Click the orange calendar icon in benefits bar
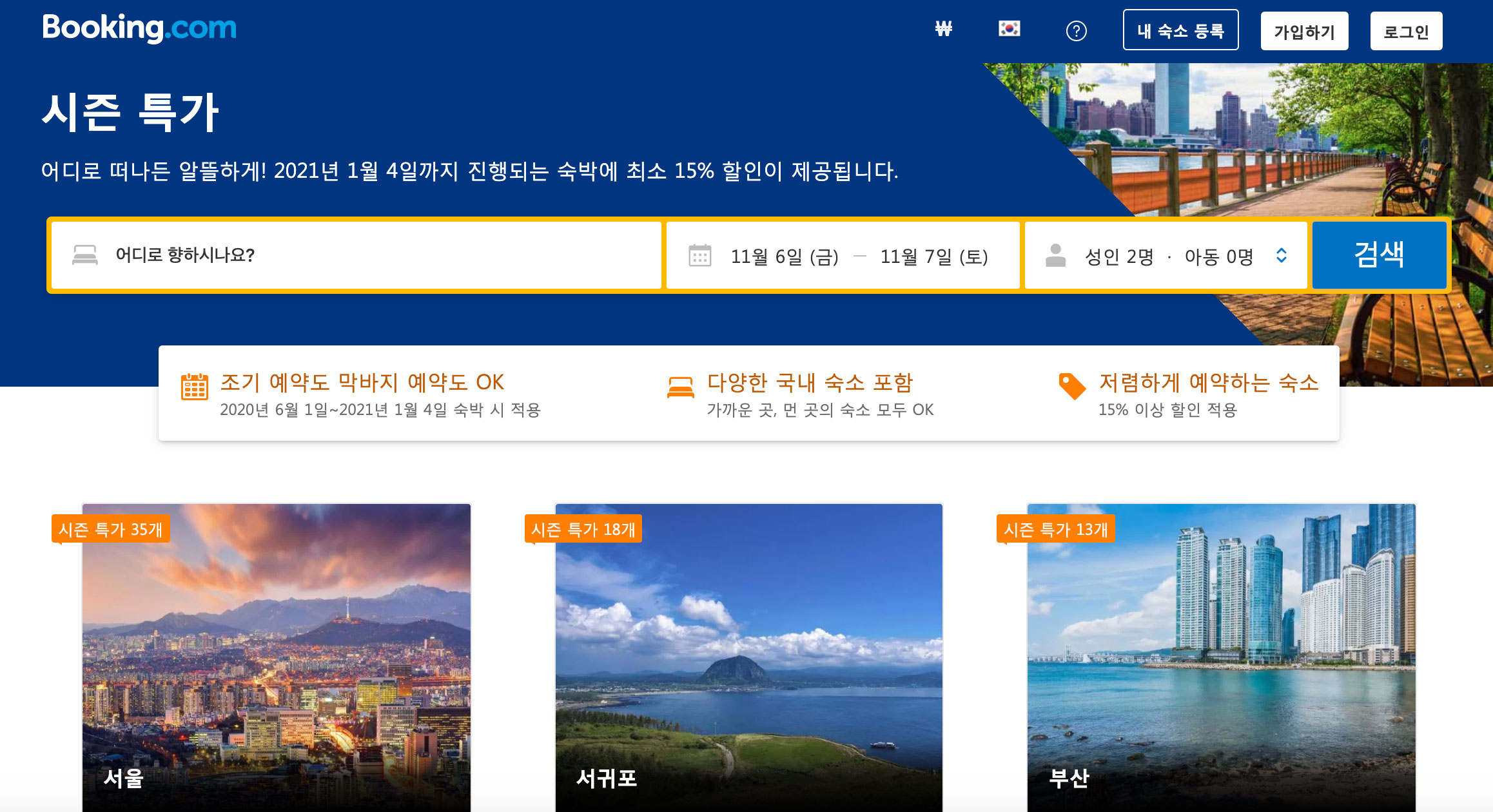This screenshot has height=812, width=1493. point(194,387)
